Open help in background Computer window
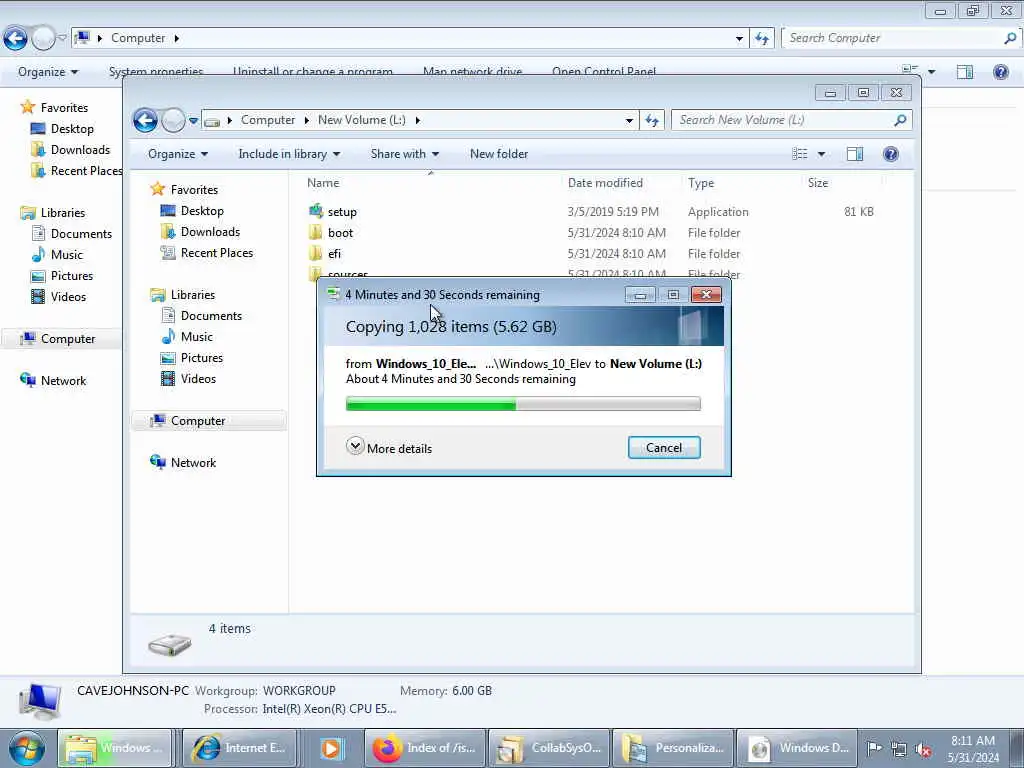 [1000, 72]
